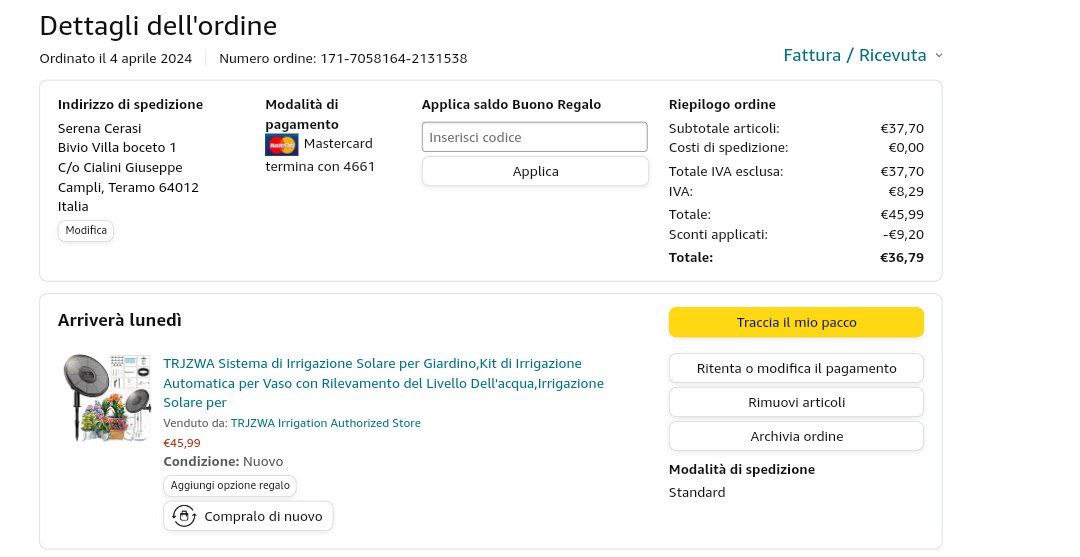Click Aggiungi opzione regalo
Image resolution: width=1080 pixels, height=557 pixels.
point(230,485)
